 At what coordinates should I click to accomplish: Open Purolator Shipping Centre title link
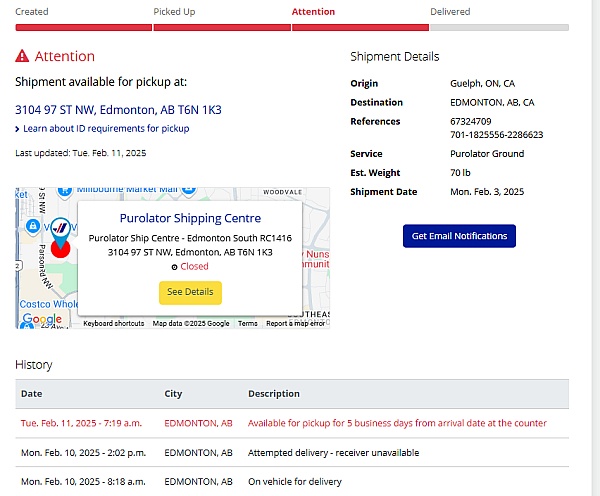pyautogui.click(x=190, y=218)
